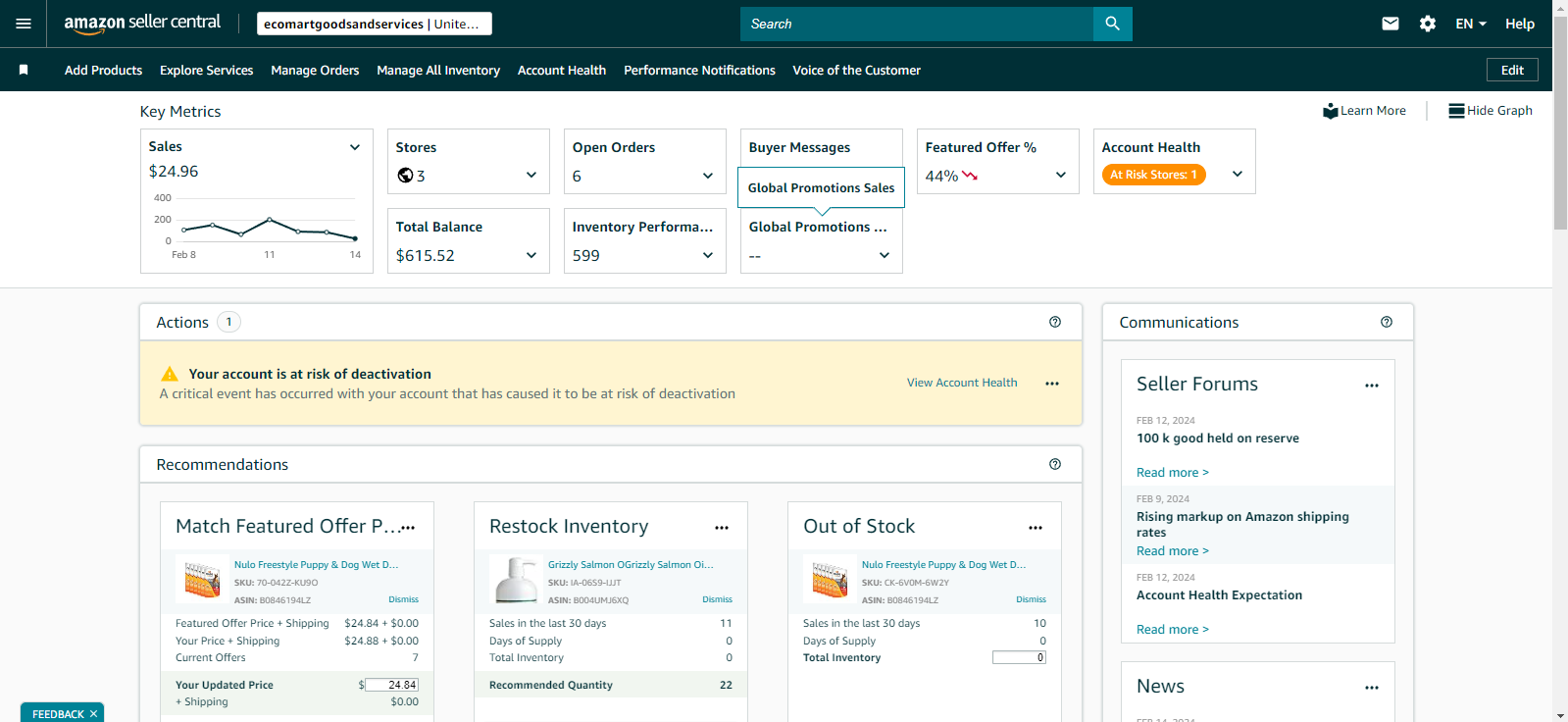The image size is (1568, 722).
Task: Open the Explore Services menu
Action: tap(207, 70)
